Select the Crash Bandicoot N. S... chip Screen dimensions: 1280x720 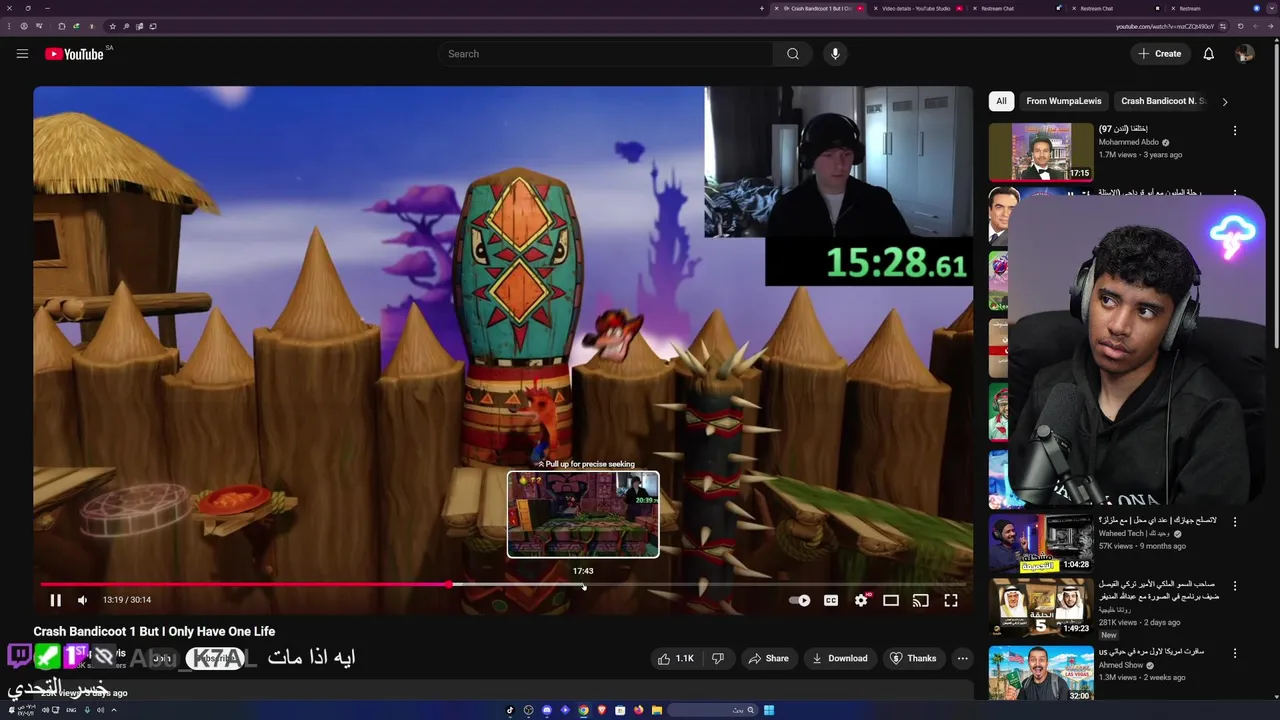pyautogui.click(x=1162, y=101)
